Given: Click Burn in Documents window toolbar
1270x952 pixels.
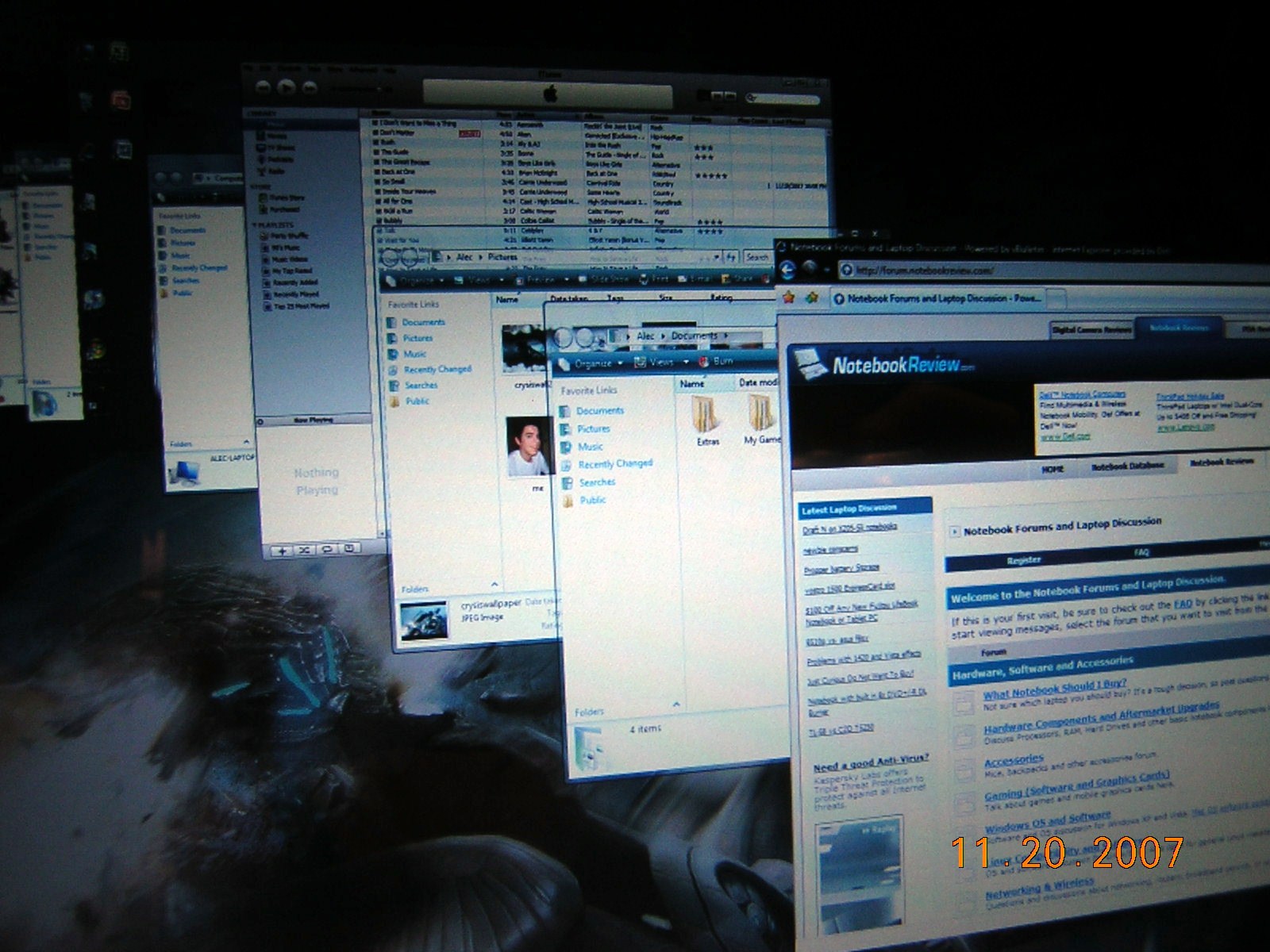Looking at the screenshot, I should point(716,361).
